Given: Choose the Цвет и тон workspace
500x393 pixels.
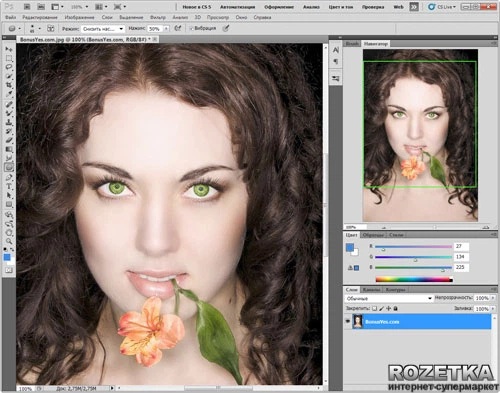Looking at the screenshot, I should click(x=341, y=7).
